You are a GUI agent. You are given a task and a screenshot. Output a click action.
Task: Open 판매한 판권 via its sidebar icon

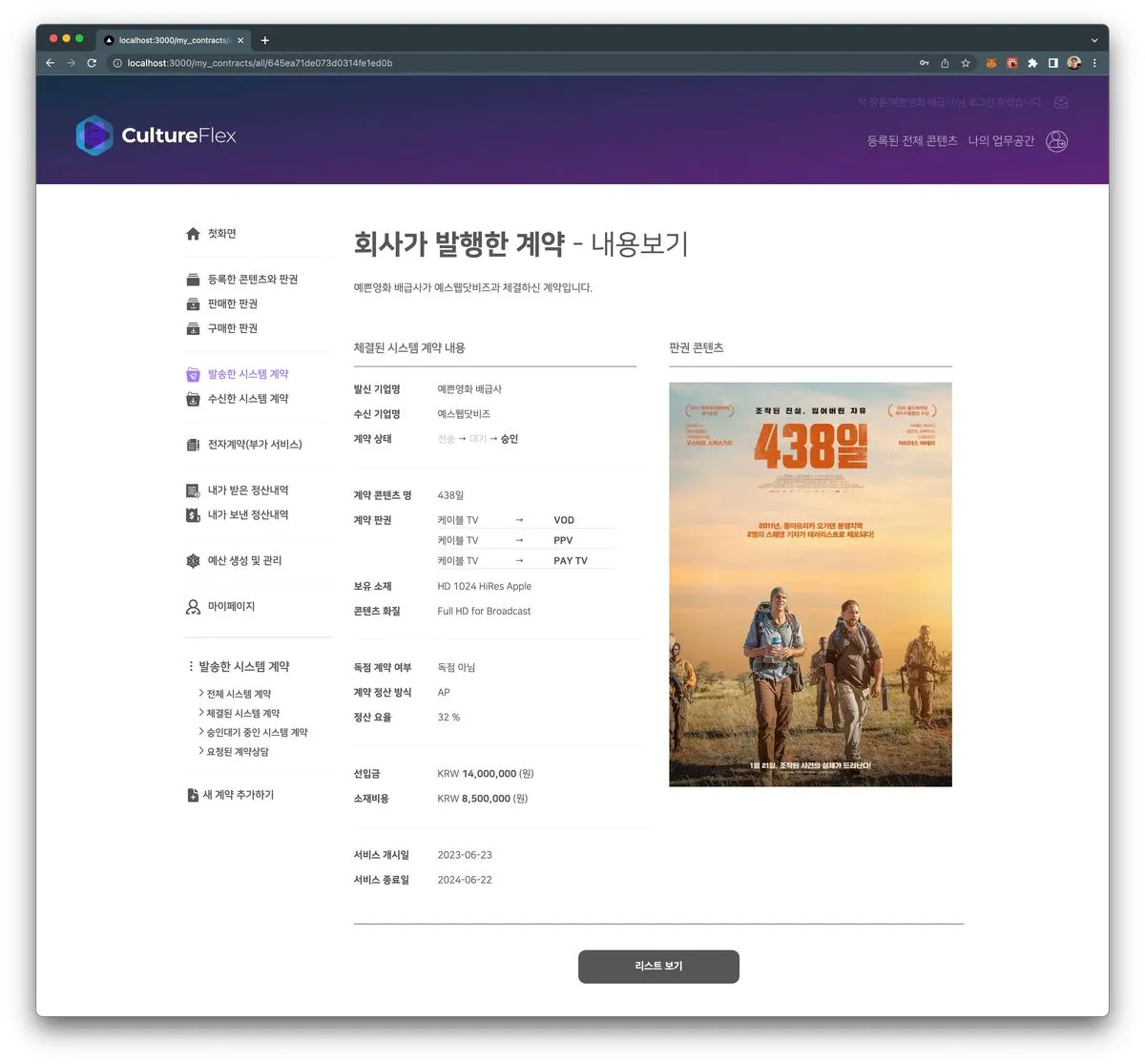coord(194,303)
